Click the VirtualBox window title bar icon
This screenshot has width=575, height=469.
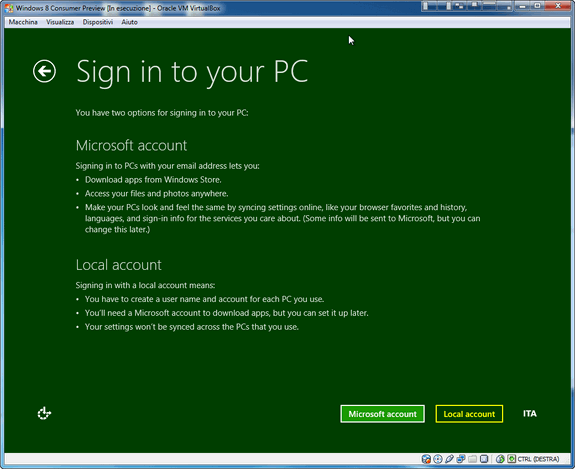(9, 8)
